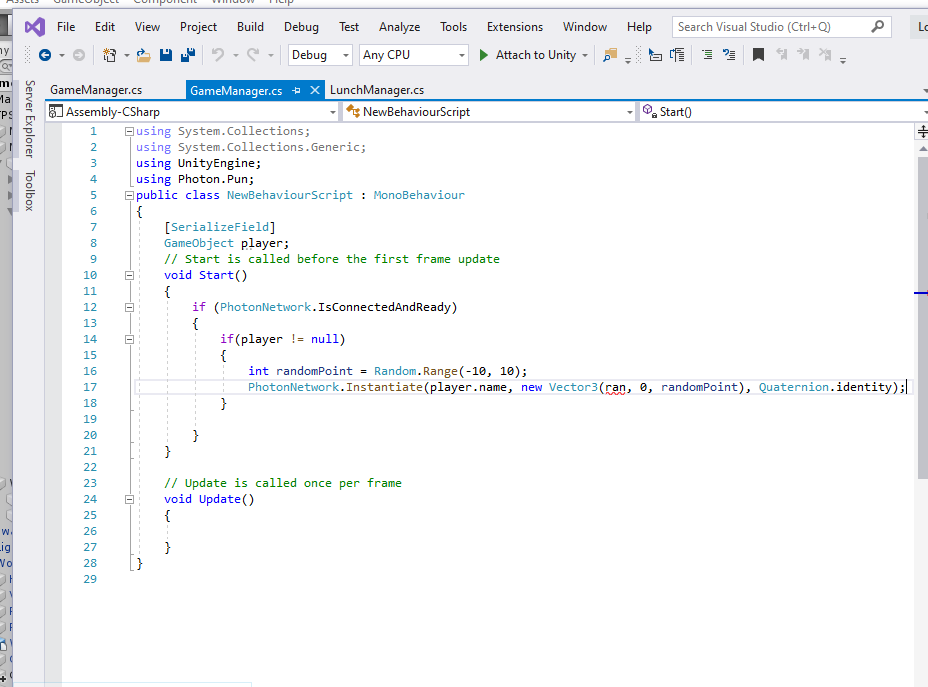Undo the last edit
This screenshot has width=928, height=687.
218,55
